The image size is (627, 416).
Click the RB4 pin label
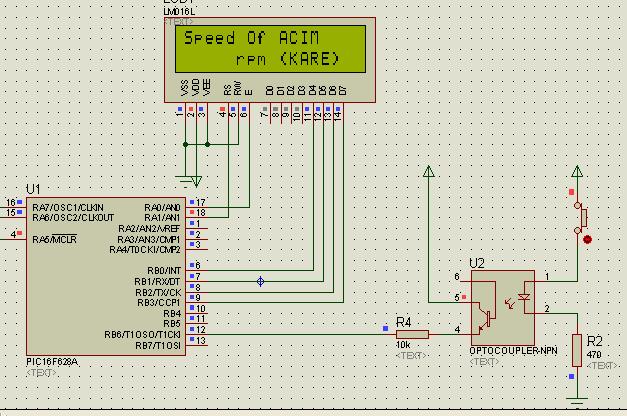click(172, 314)
